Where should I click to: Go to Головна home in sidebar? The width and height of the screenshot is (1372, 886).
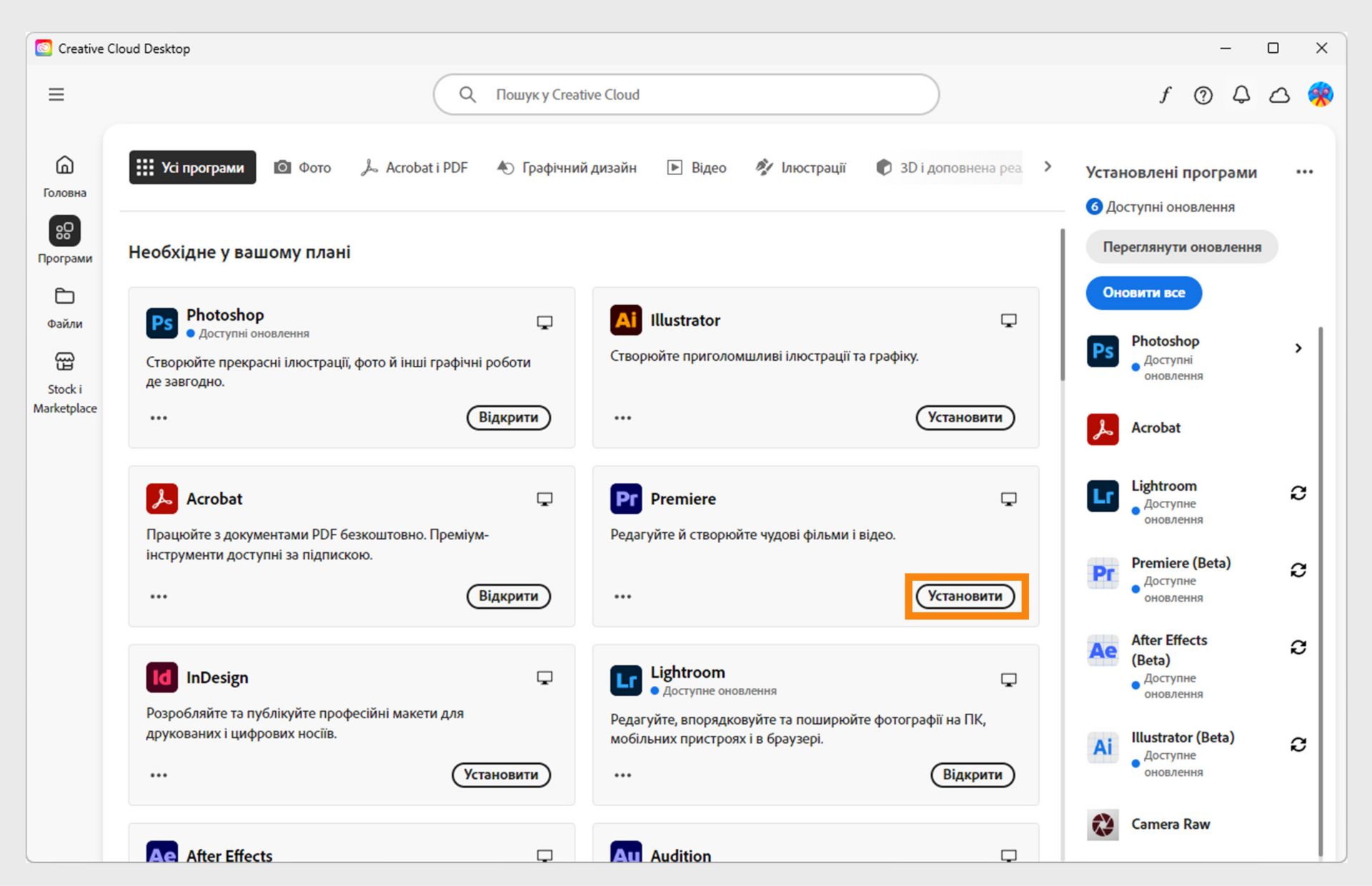[x=64, y=176]
